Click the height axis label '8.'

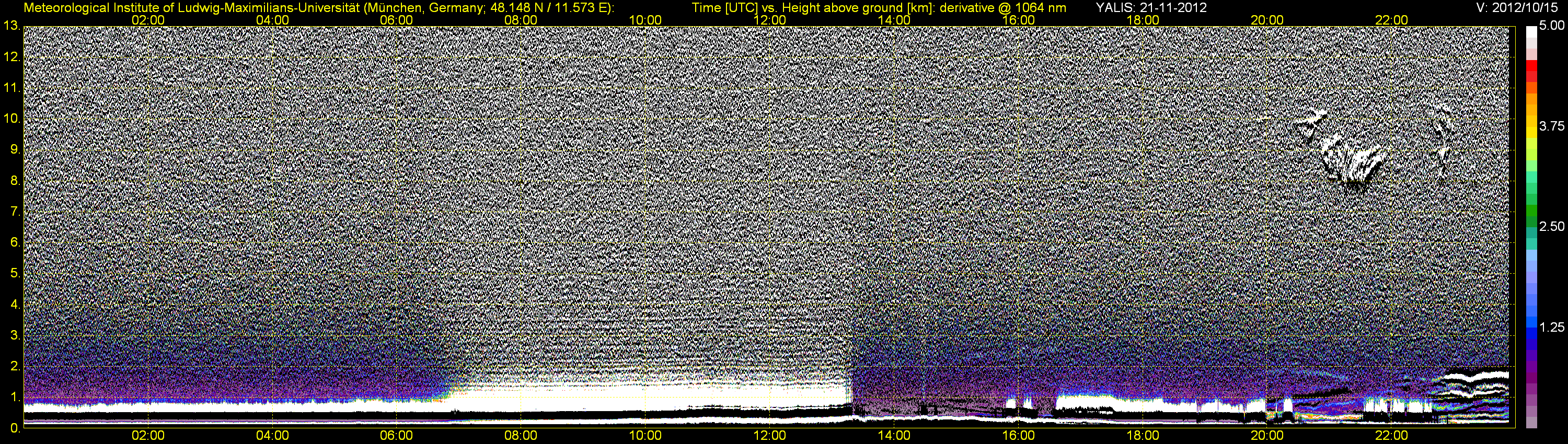point(15,181)
